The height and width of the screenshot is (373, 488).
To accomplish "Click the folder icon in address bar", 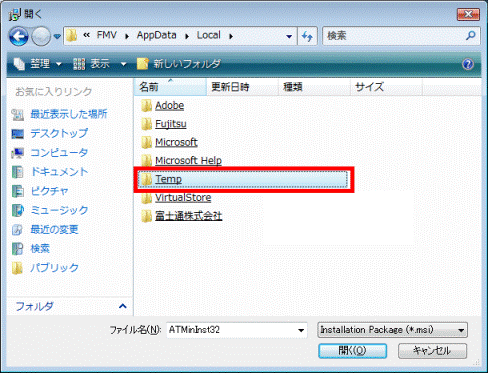I will (x=72, y=36).
